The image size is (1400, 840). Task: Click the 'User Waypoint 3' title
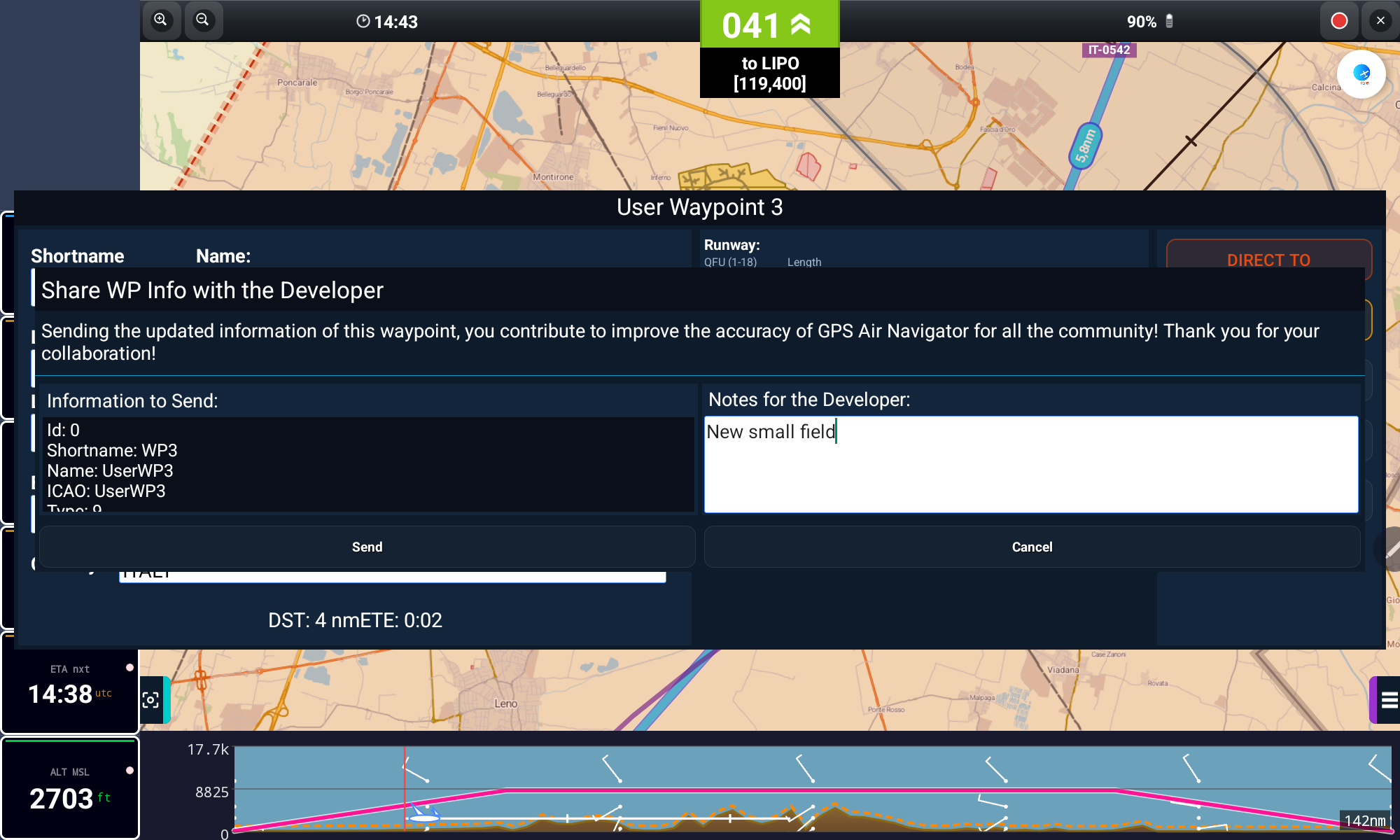pos(699,207)
